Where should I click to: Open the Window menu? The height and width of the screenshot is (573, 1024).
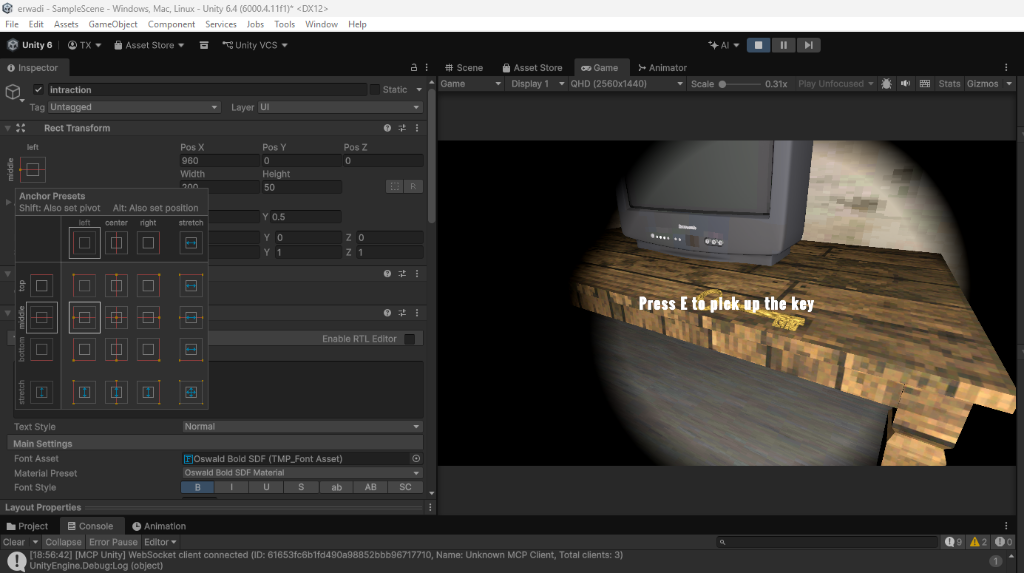pyautogui.click(x=321, y=24)
